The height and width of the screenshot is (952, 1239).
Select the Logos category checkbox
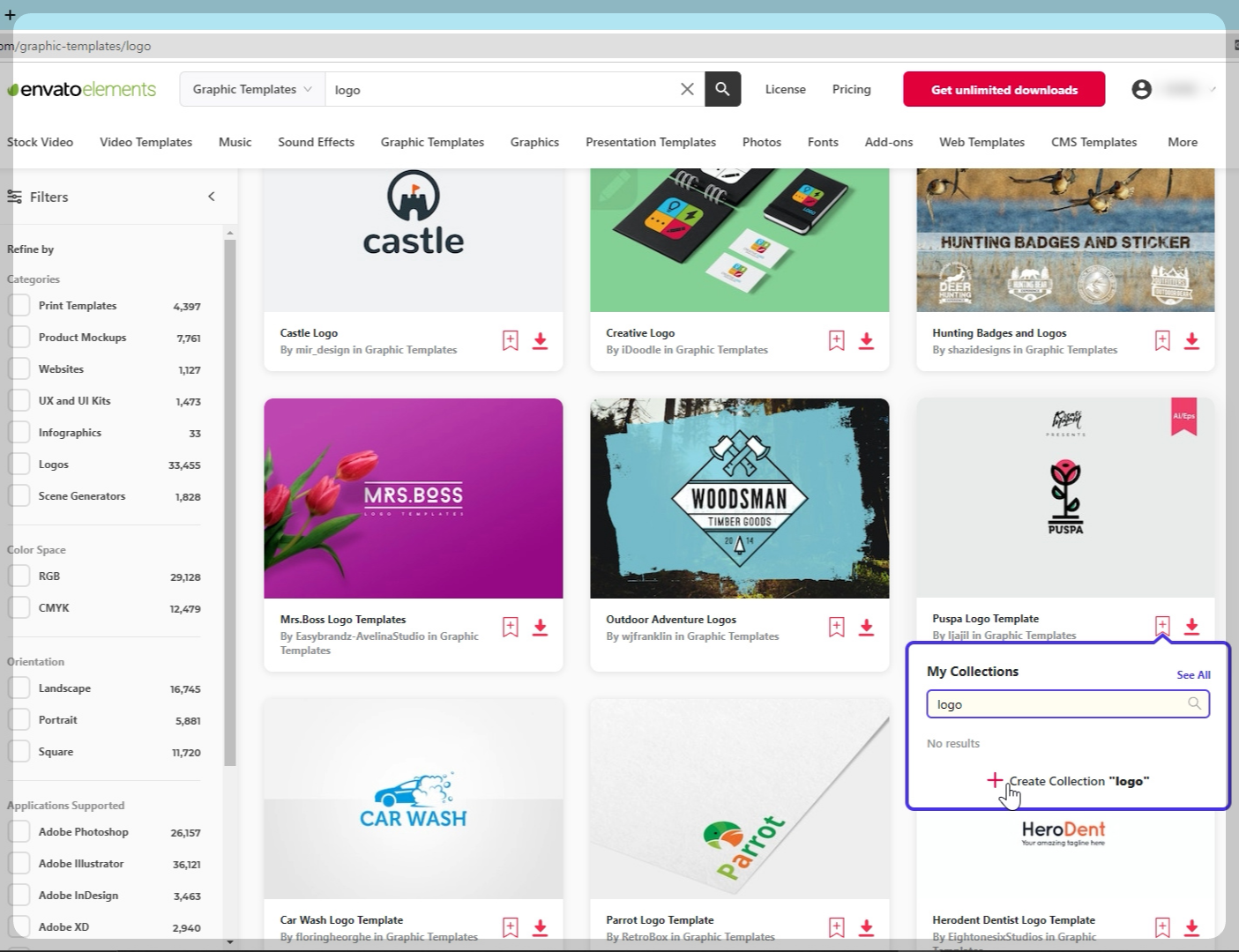(x=19, y=465)
